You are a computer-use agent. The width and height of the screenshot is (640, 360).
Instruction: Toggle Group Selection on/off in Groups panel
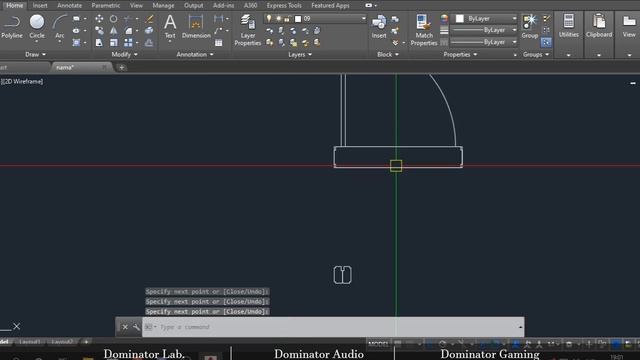tap(546, 42)
